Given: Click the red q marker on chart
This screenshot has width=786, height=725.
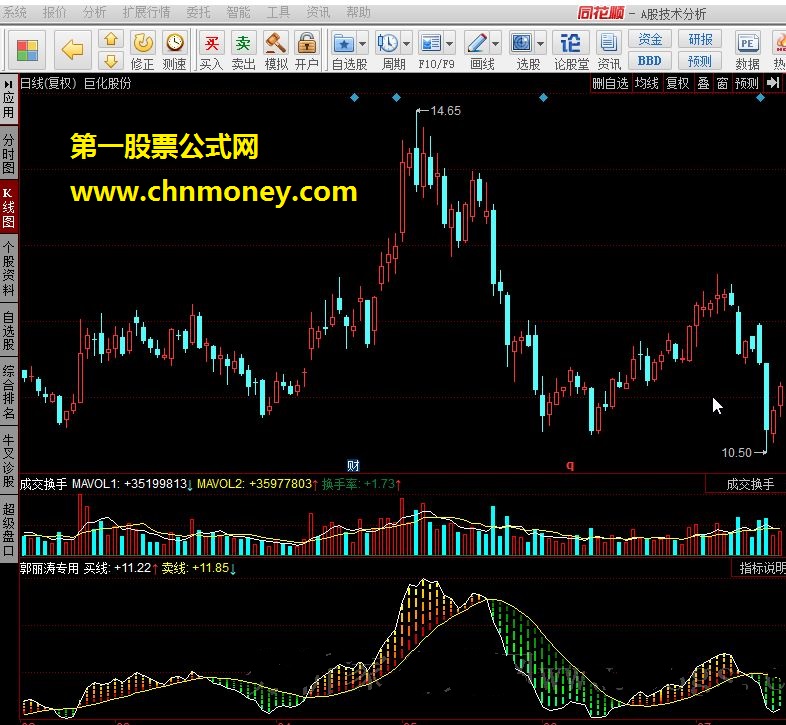Looking at the screenshot, I should click(x=570, y=465).
